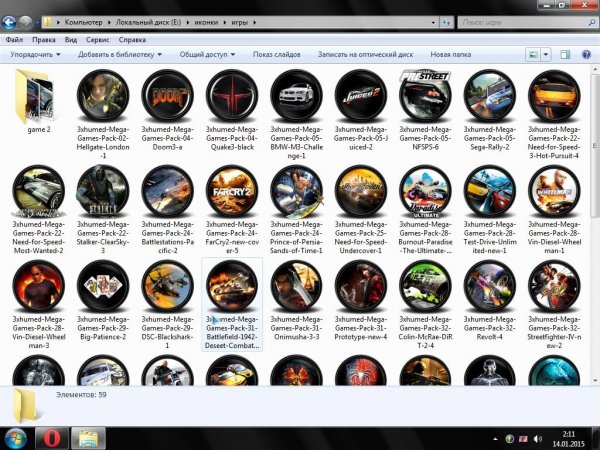Click the Explorer taskbar button

tap(88, 438)
